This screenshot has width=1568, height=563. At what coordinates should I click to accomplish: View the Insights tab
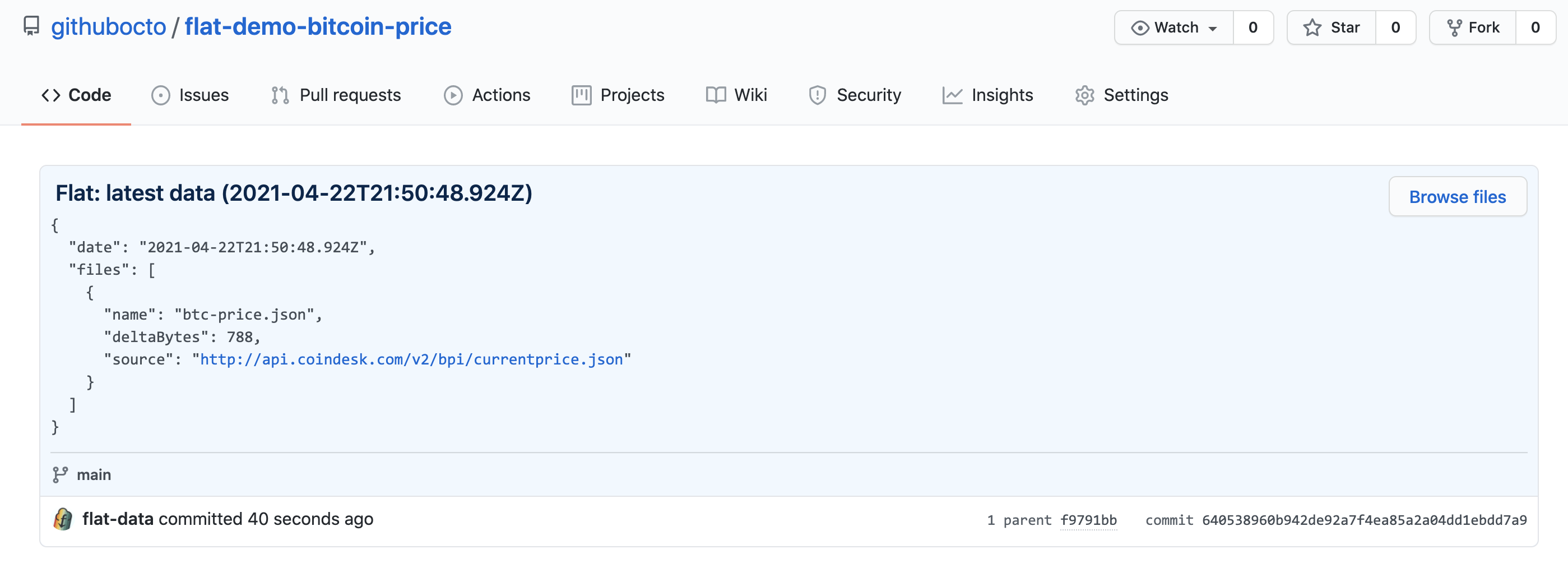pyautogui.click(x=987, y=95)
